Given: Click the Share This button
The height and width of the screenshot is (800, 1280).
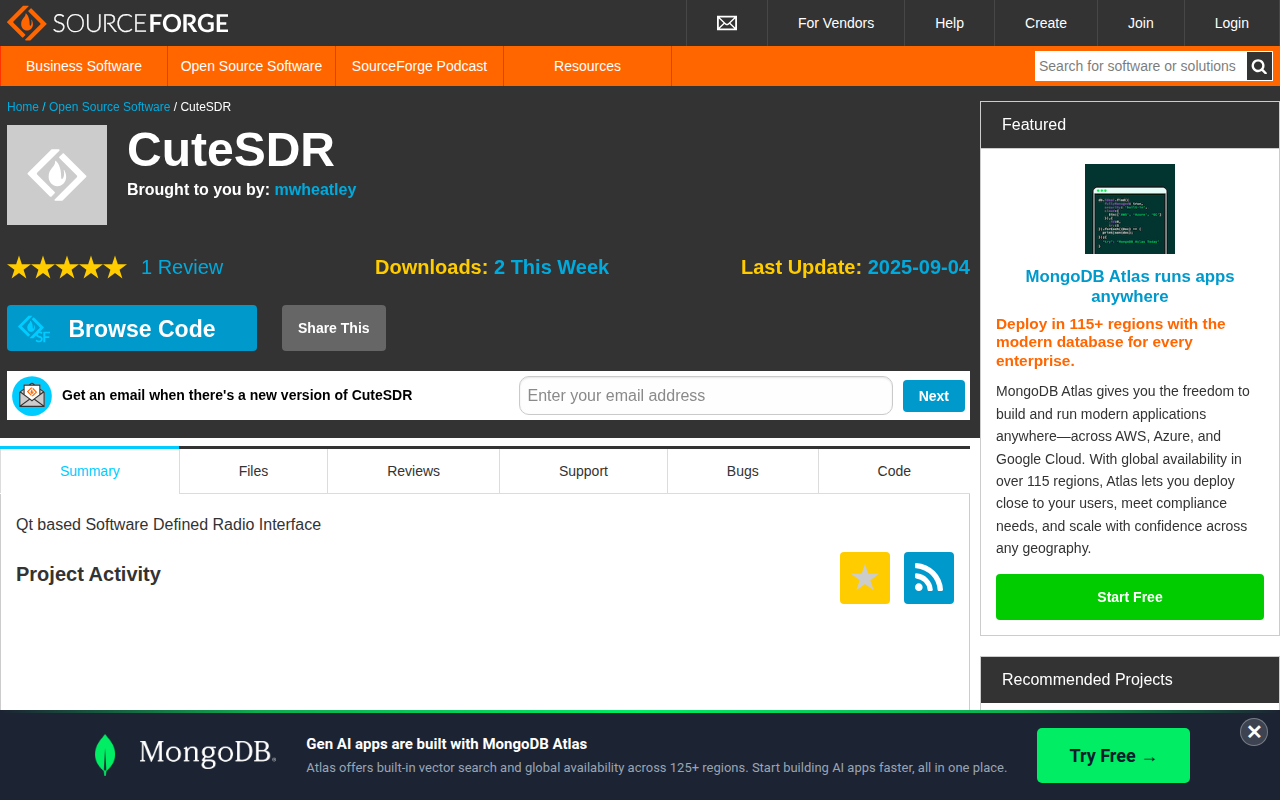Looking at the screenshot, I should point(334,328).
